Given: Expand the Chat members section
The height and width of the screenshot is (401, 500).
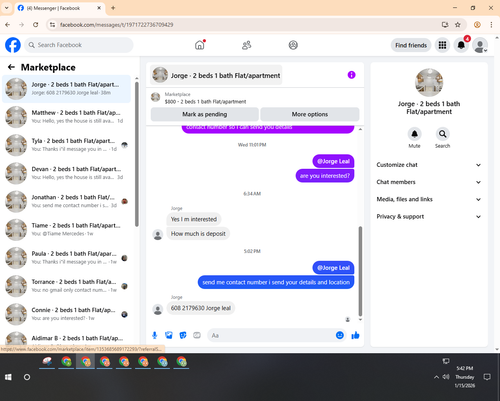Looking at the screenshot, I should 429,182.
